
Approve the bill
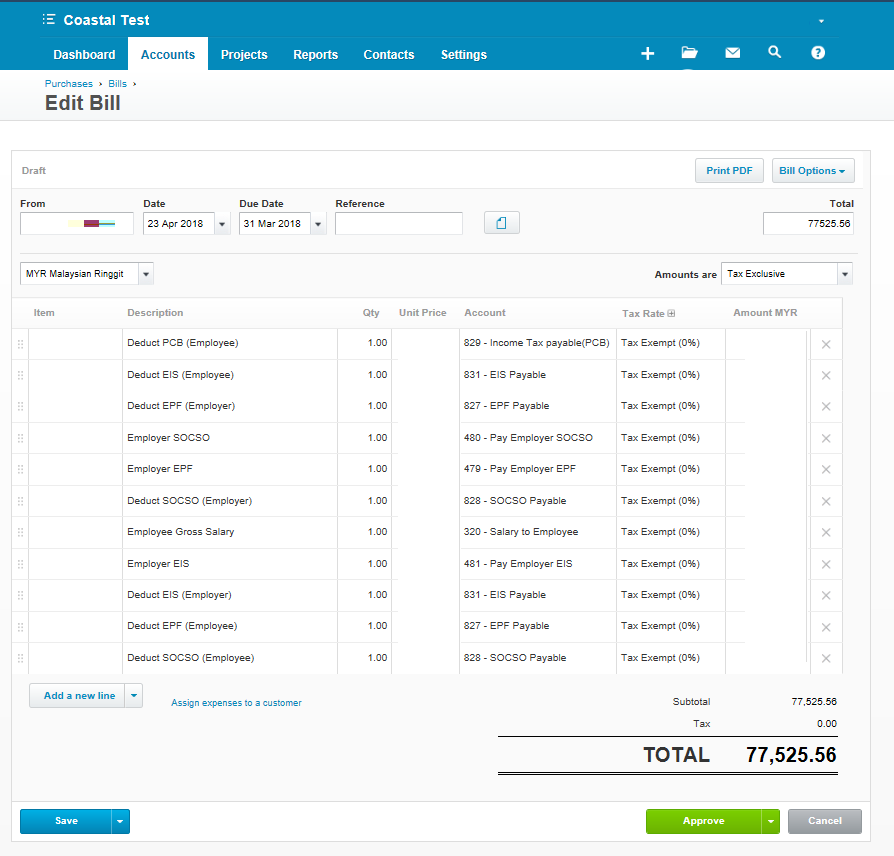pos(704,821)
